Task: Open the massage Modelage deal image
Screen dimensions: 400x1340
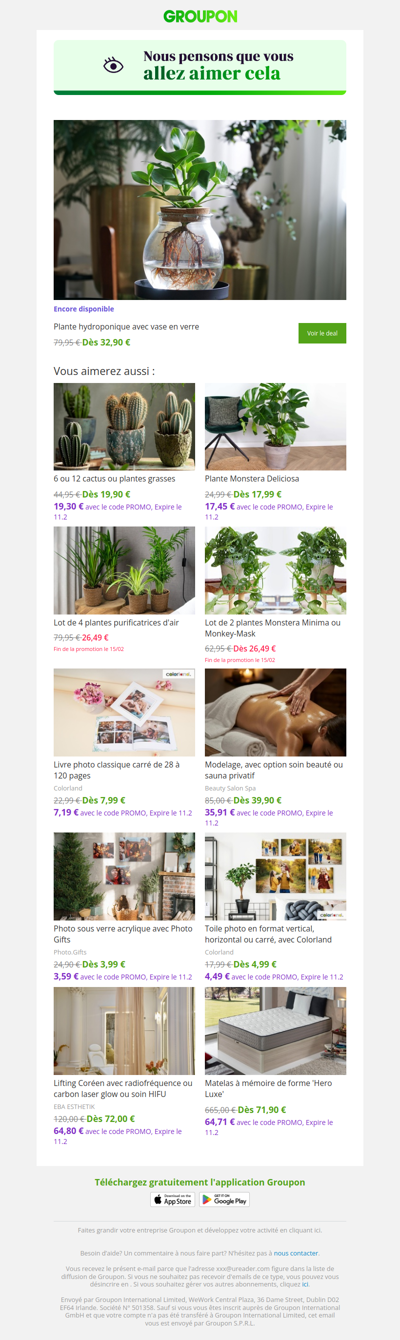Action: pyautogui.click(x=276, y=712)
